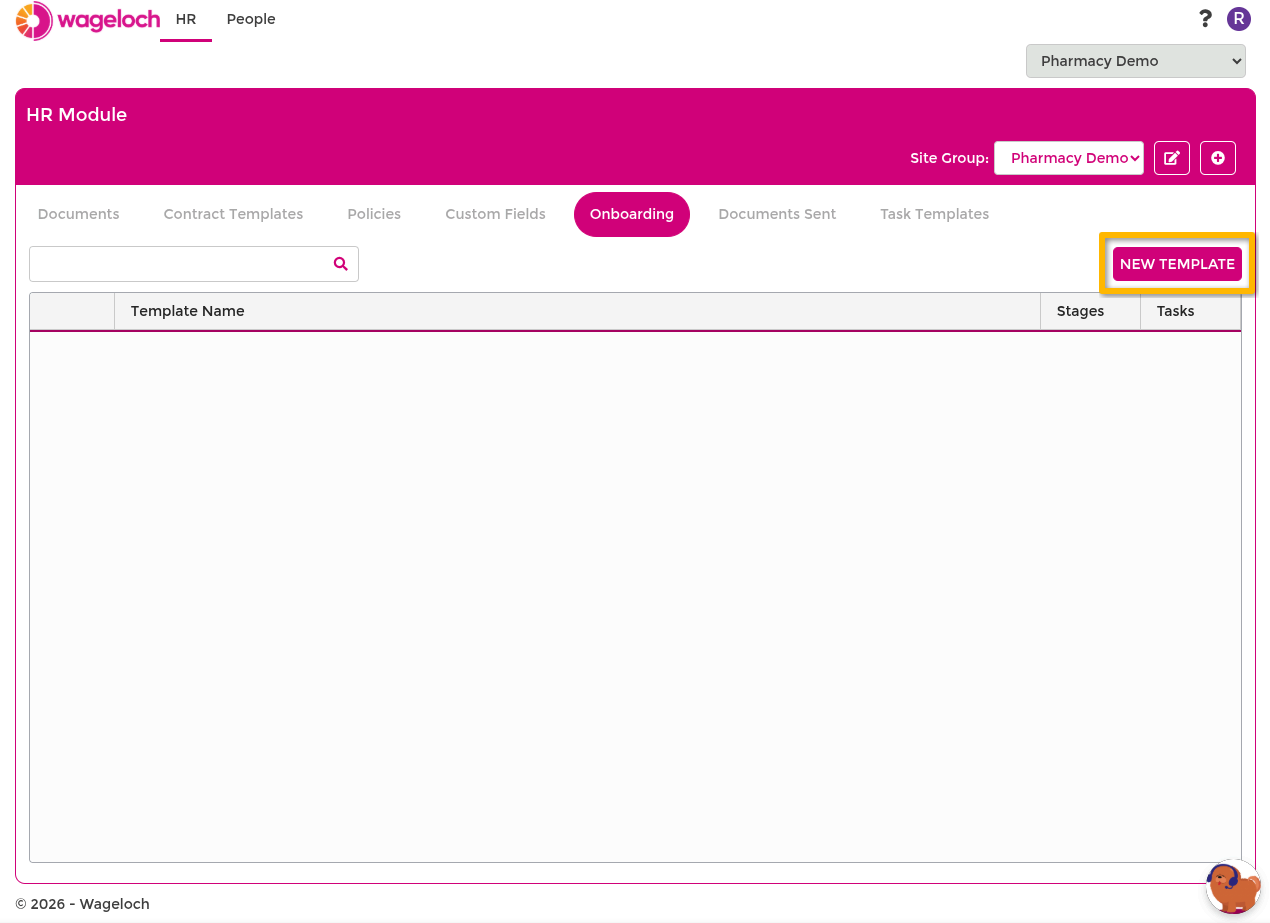Click the add site group plus icon
The width and height of the screenshot is (1270, 923).
[x=1218, y=158]
